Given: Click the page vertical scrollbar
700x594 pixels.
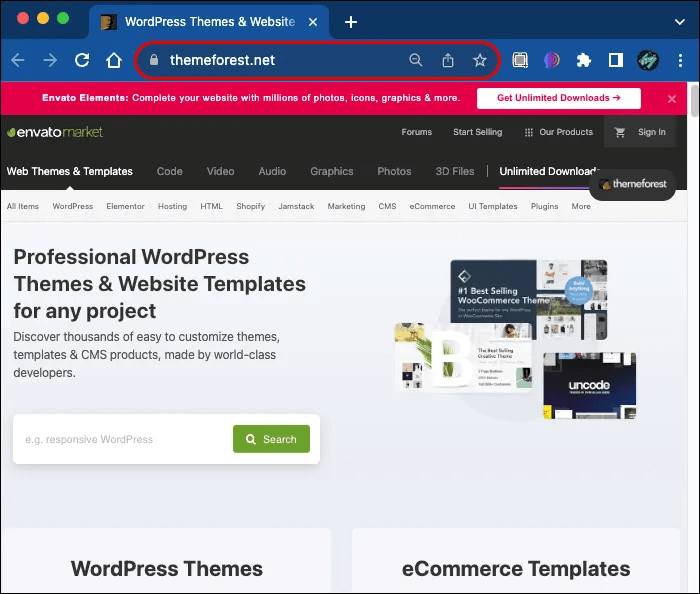Looking at the screenshot, I should pyautogui.click(x=694, y=101).
